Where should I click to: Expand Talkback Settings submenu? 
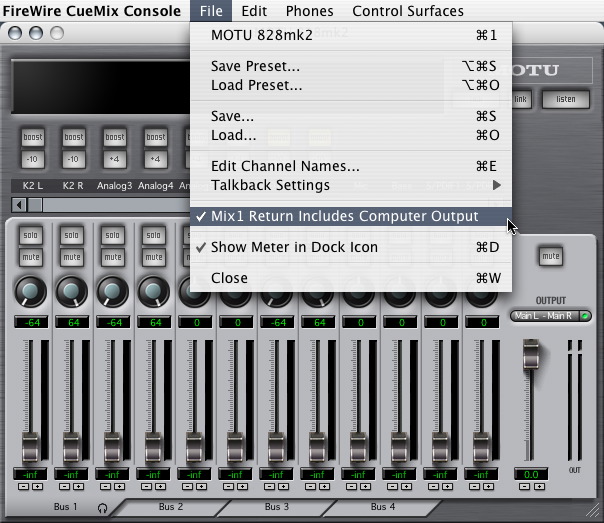351,185
